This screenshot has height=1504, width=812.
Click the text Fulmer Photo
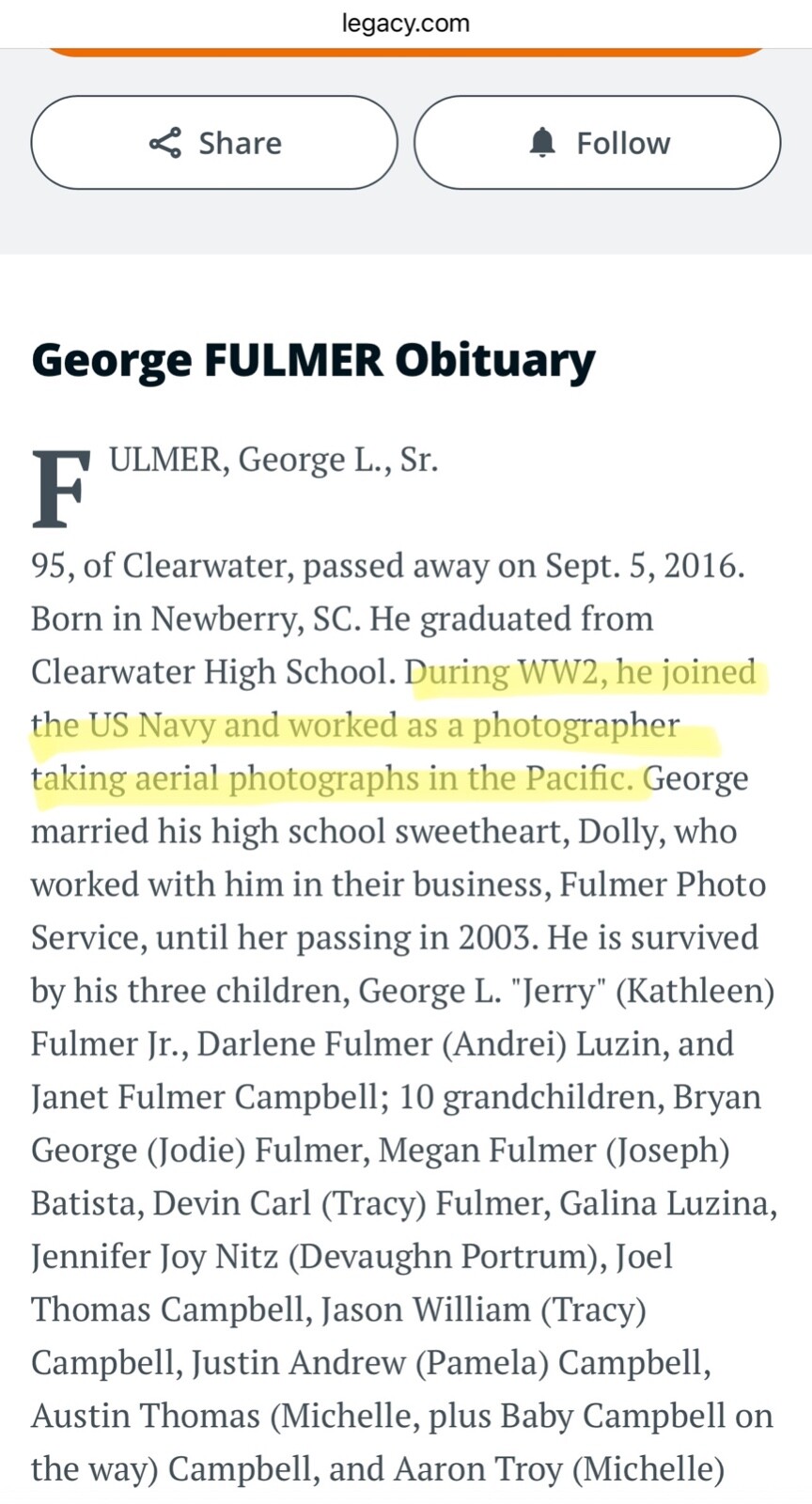(x=662, y=885)
